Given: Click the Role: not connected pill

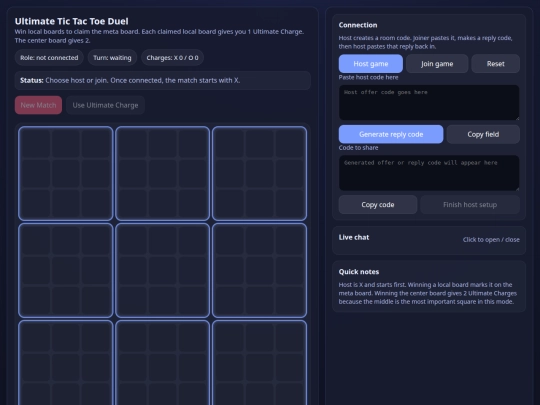Looking at the screenshot, I should pyautogui.click(x=49, y=58).
